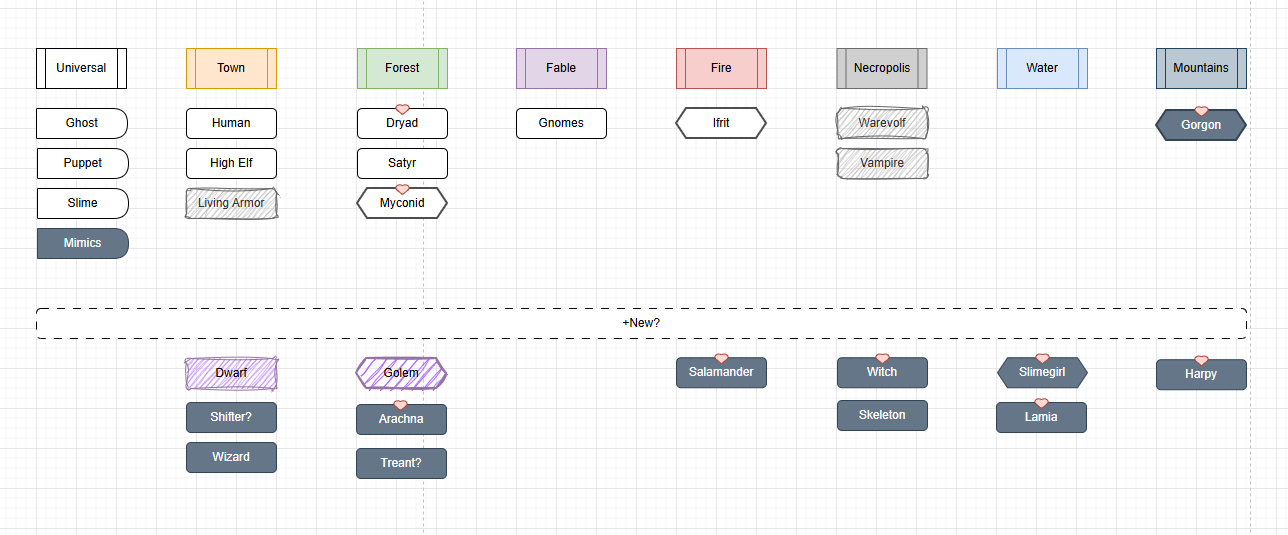Click the heart icon above Lamia
This screenshot has height=535, width=1288.
coord(1041,403)
